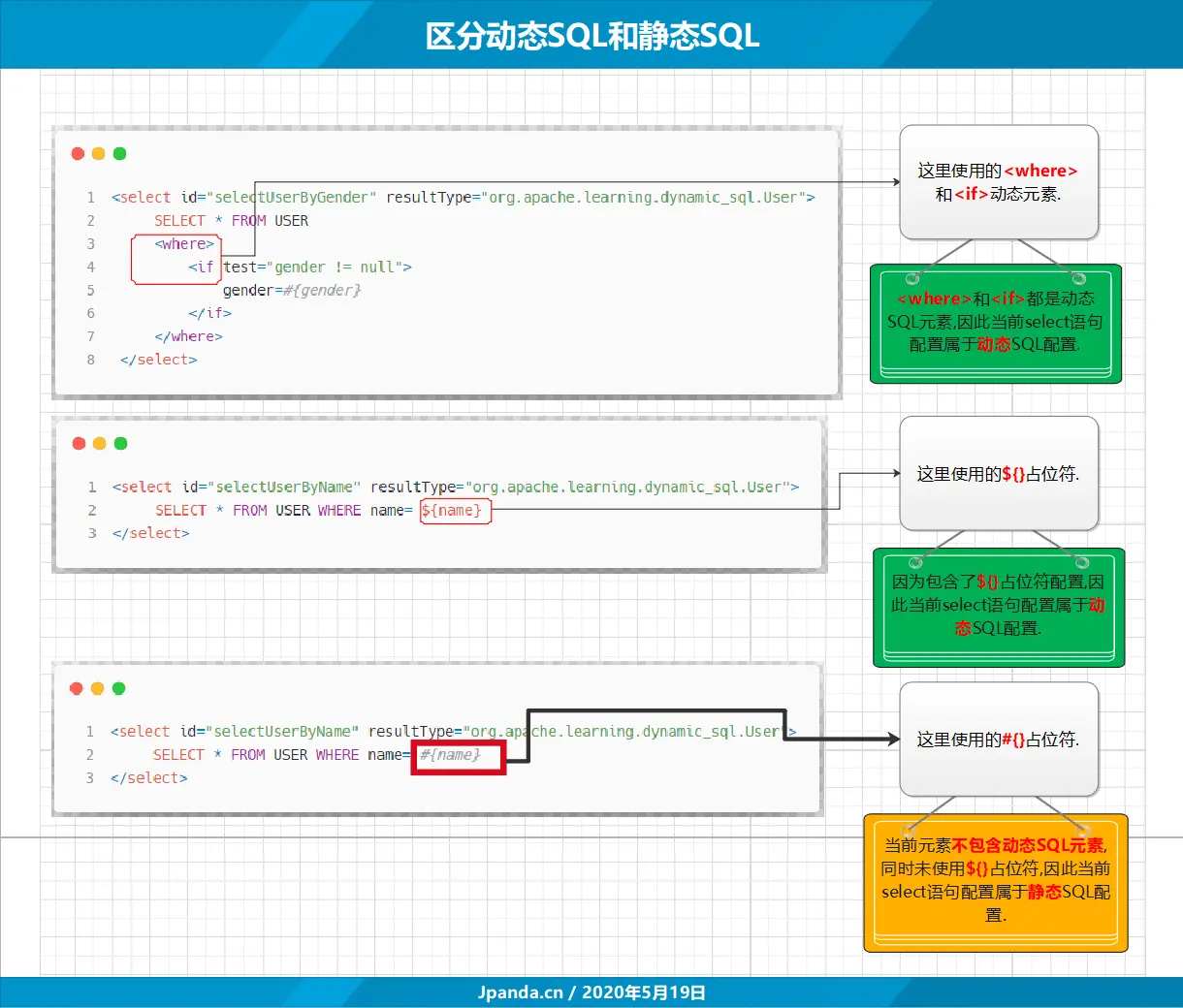Image resolution: width=1183 pixels, height=1008 pixels.
Task: Select the red-outlined <where> and <if> tags
Action: [x=176, y=259]
